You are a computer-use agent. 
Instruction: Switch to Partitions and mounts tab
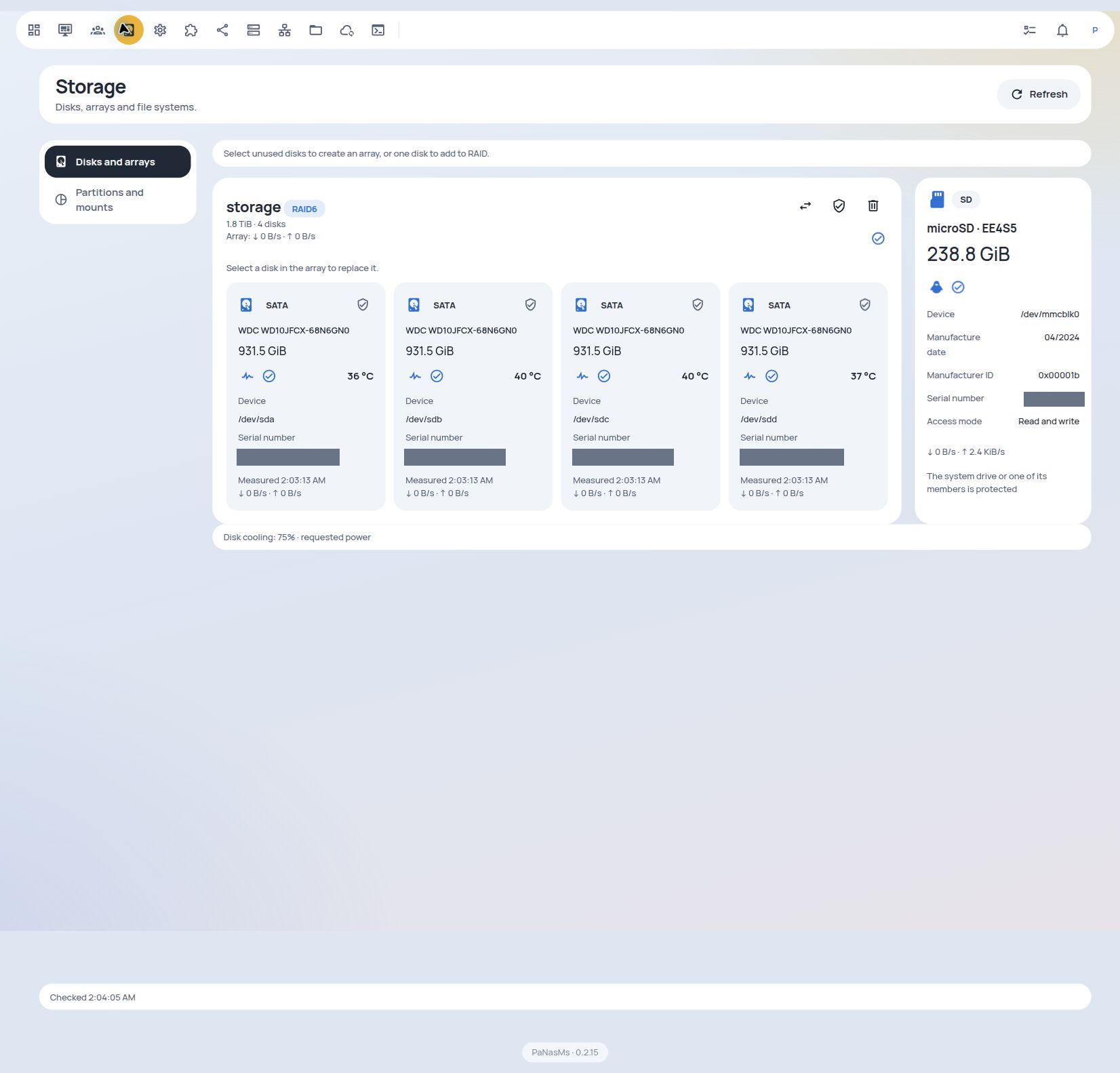118,200
